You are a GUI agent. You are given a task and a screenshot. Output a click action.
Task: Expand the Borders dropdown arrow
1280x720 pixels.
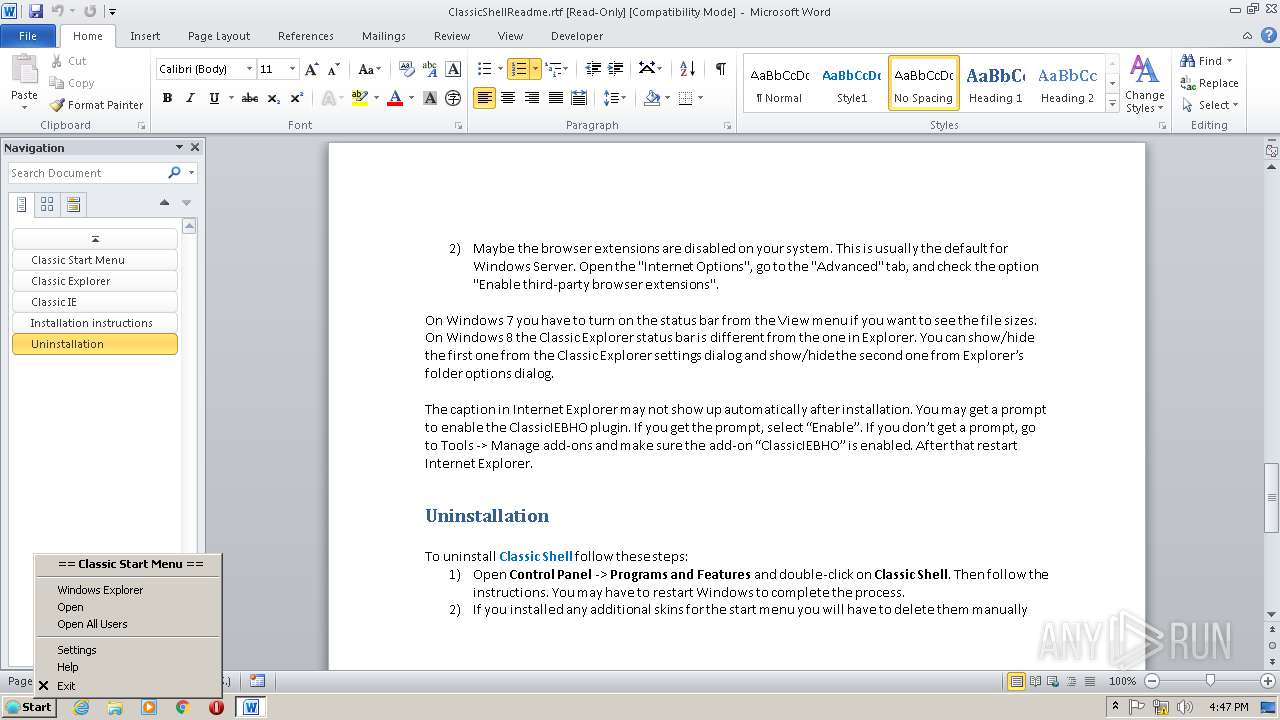click(700, 98)
